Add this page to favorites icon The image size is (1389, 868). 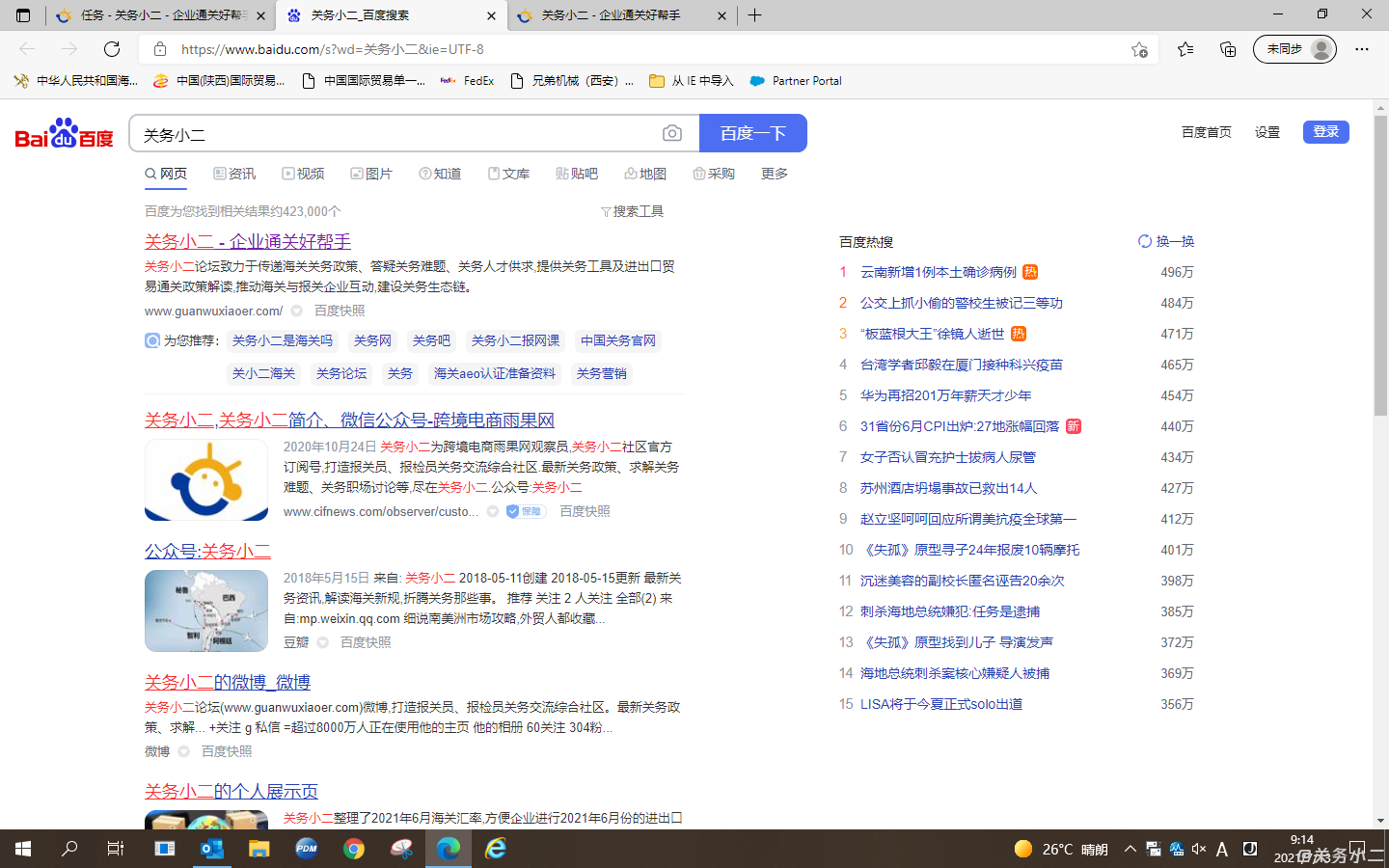1139,49
